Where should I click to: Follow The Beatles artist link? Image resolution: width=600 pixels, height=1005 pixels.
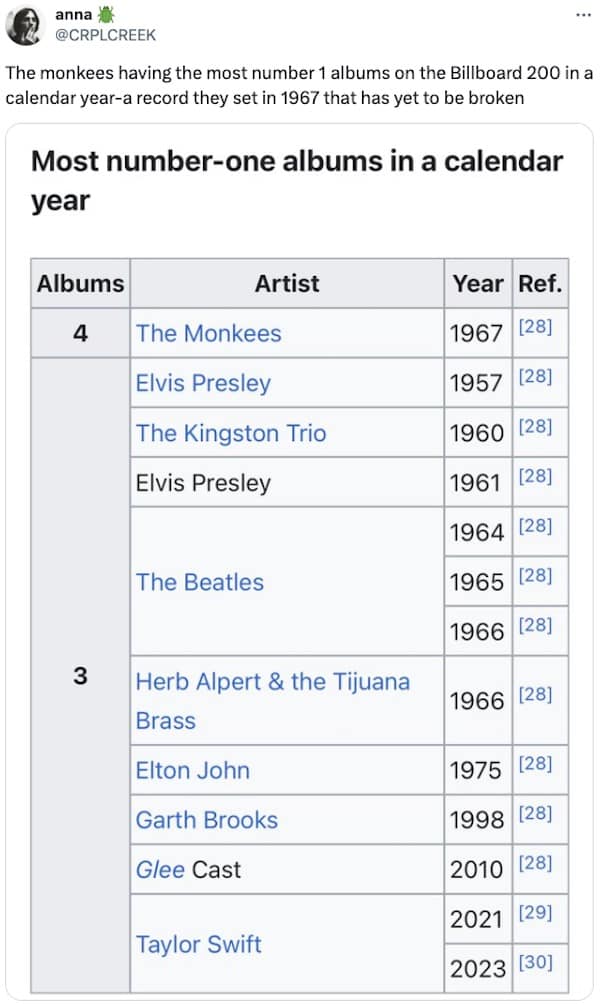200,582
